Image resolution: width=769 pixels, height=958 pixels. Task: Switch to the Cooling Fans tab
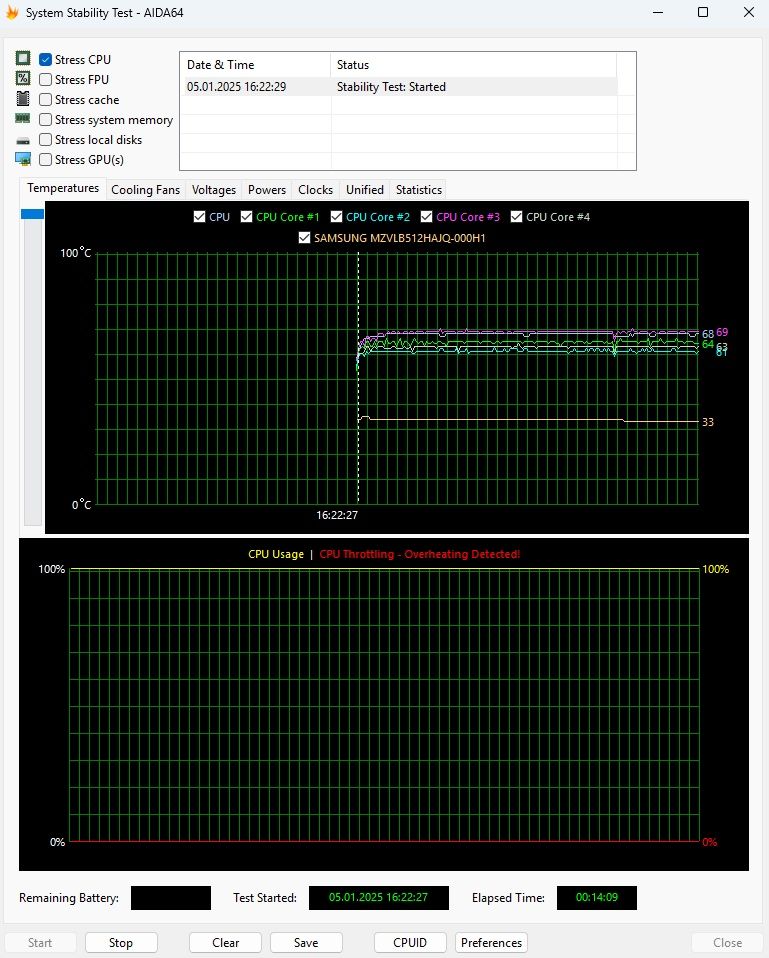pos(145,190)
